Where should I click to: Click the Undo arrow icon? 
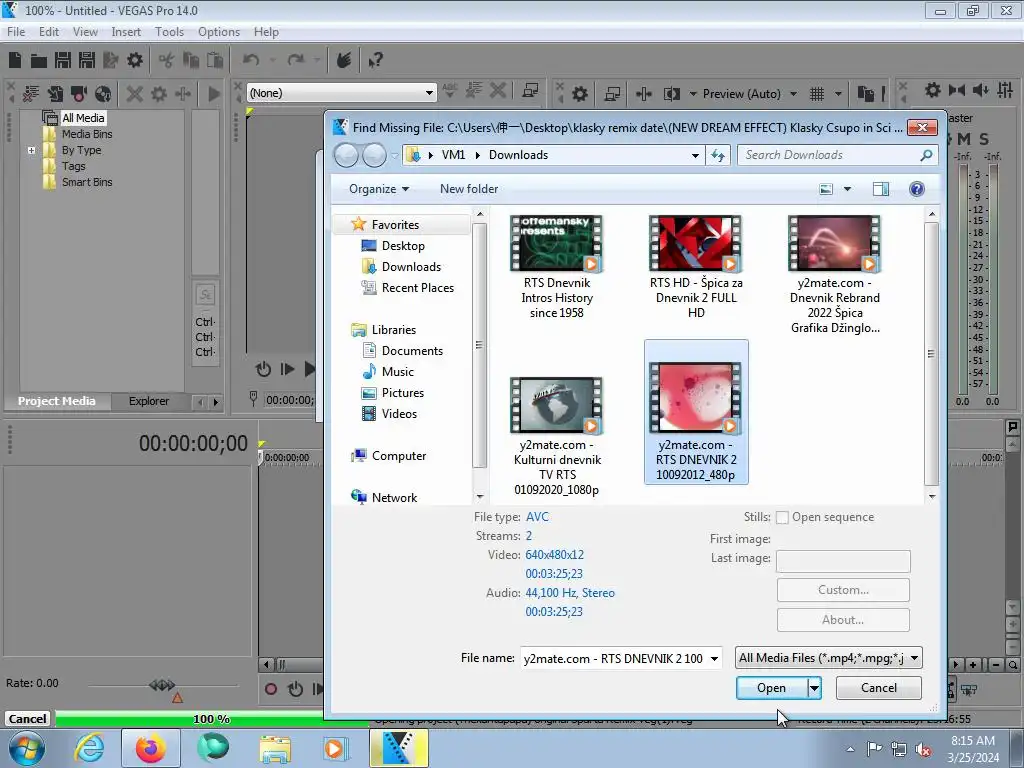coord(251,61)
